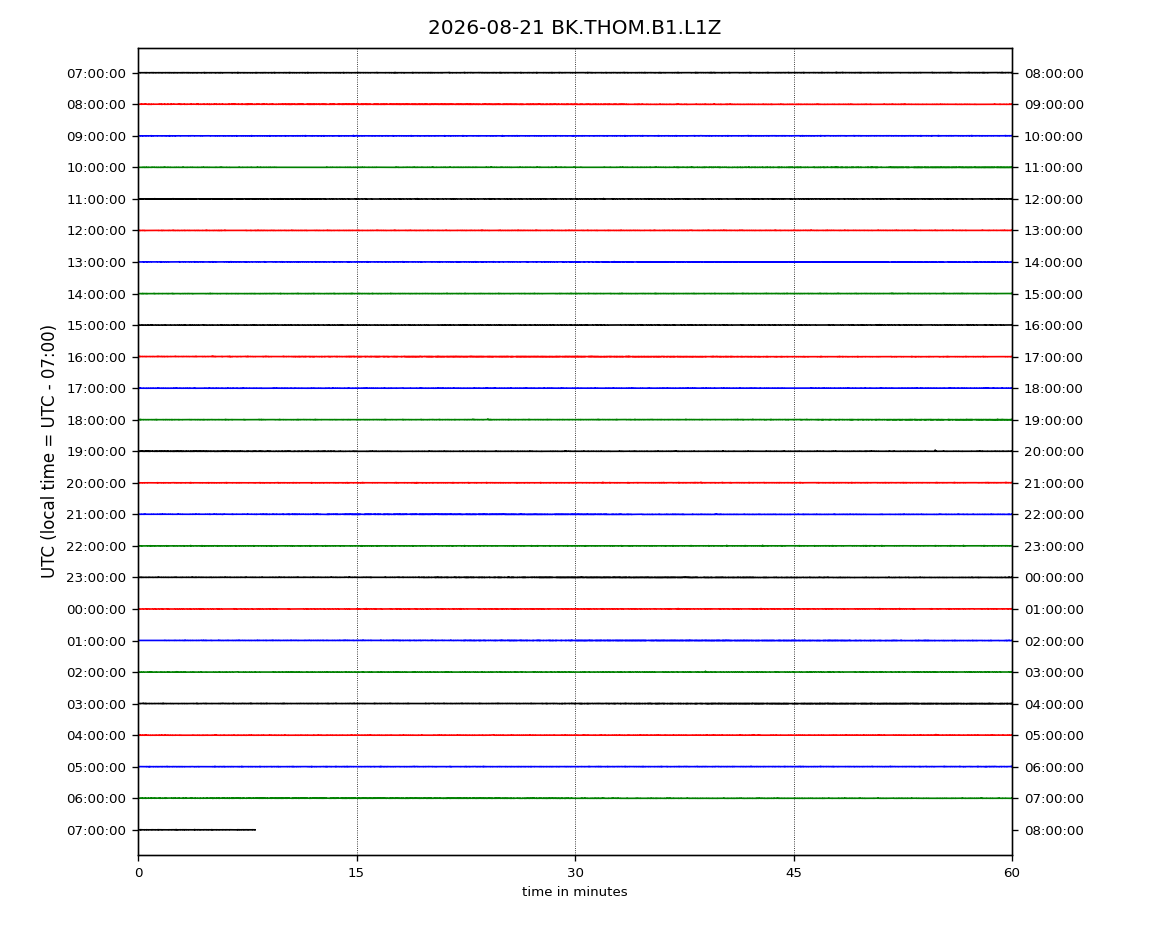Click the short black trace at the bottom 07:00:00
The height and width of the screenshot is (950, 1150).
pos(197,830)
